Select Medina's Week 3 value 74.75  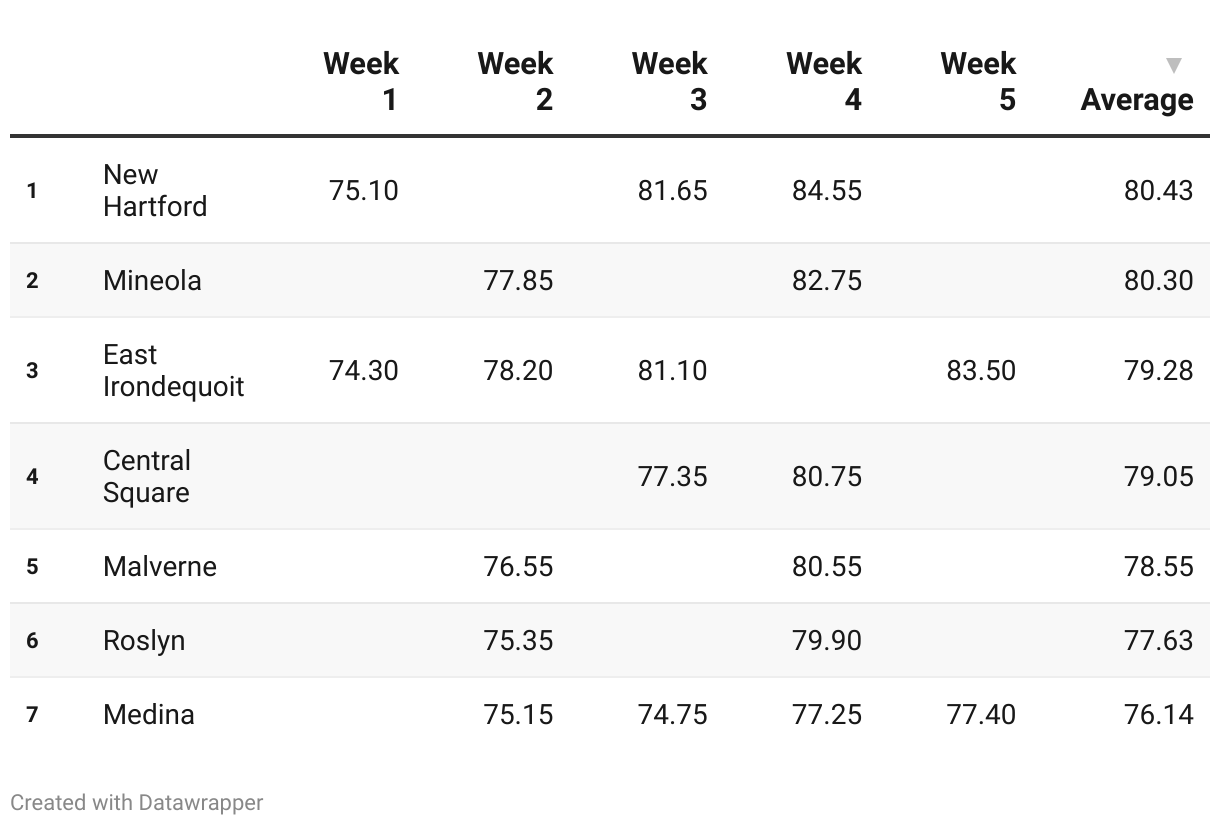coord(672,714)
